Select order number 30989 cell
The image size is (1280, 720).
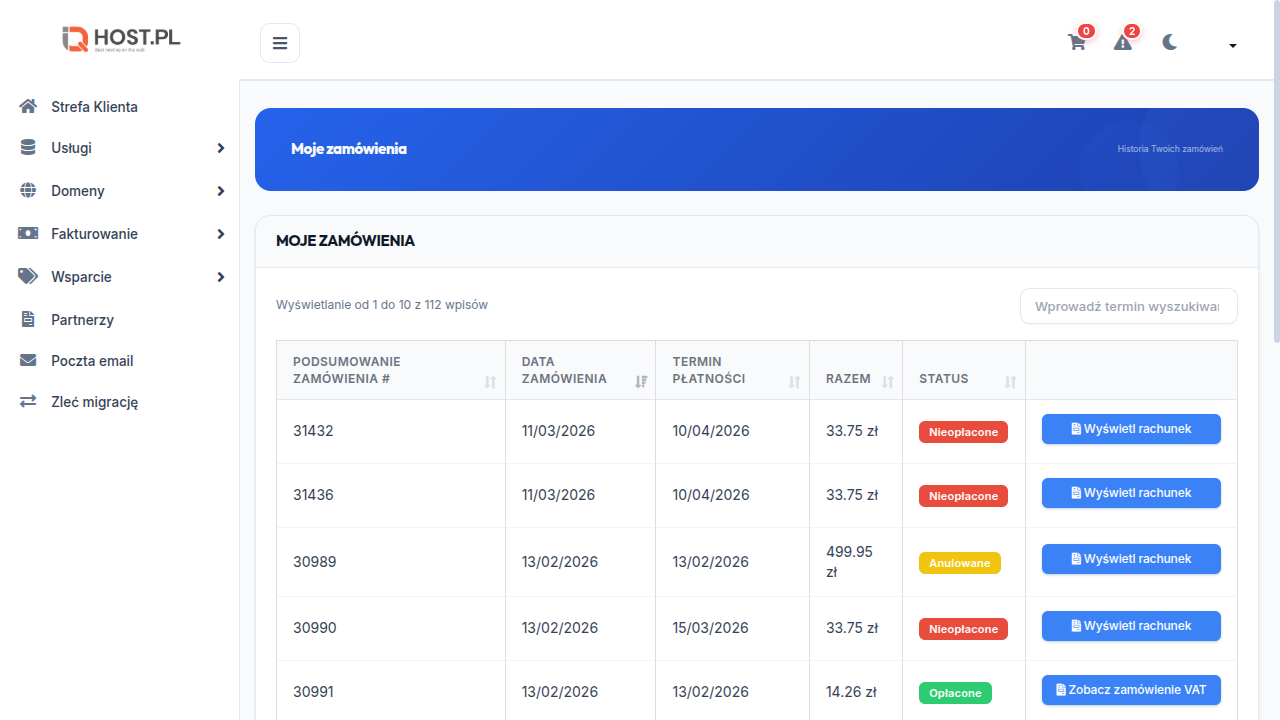pos(391,562)
